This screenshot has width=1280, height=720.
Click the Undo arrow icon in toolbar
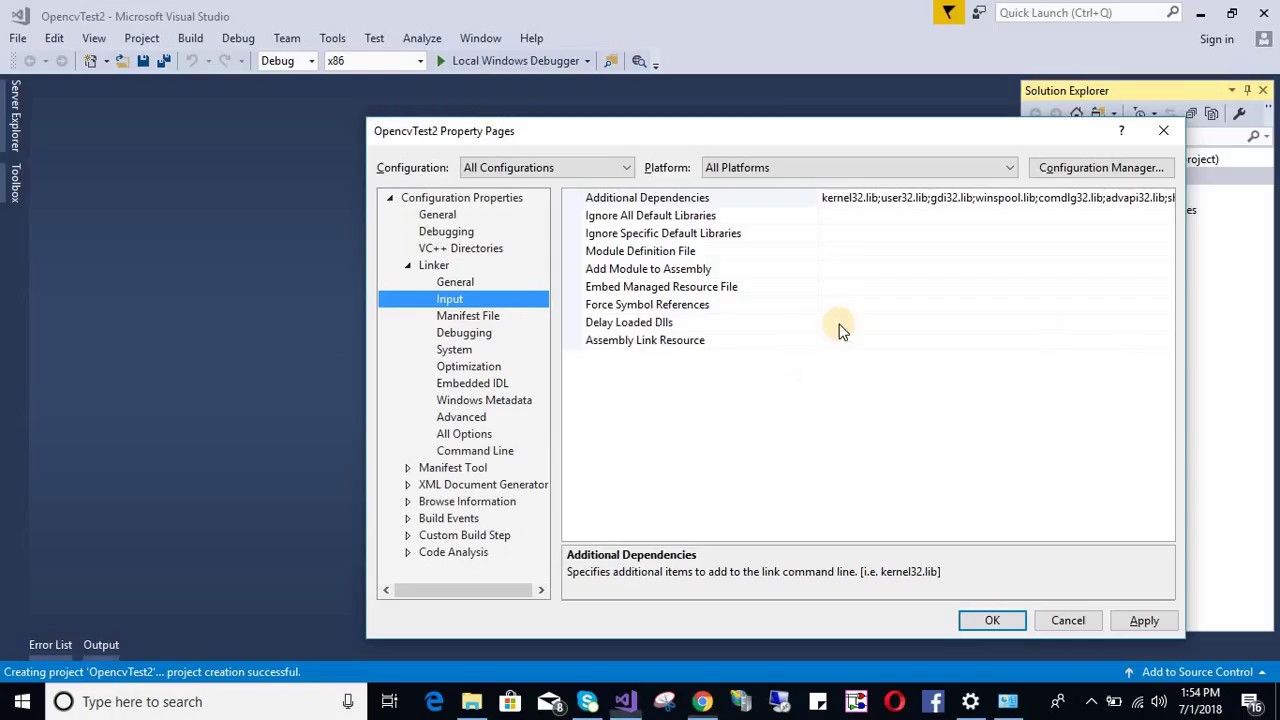click(192, 61)
